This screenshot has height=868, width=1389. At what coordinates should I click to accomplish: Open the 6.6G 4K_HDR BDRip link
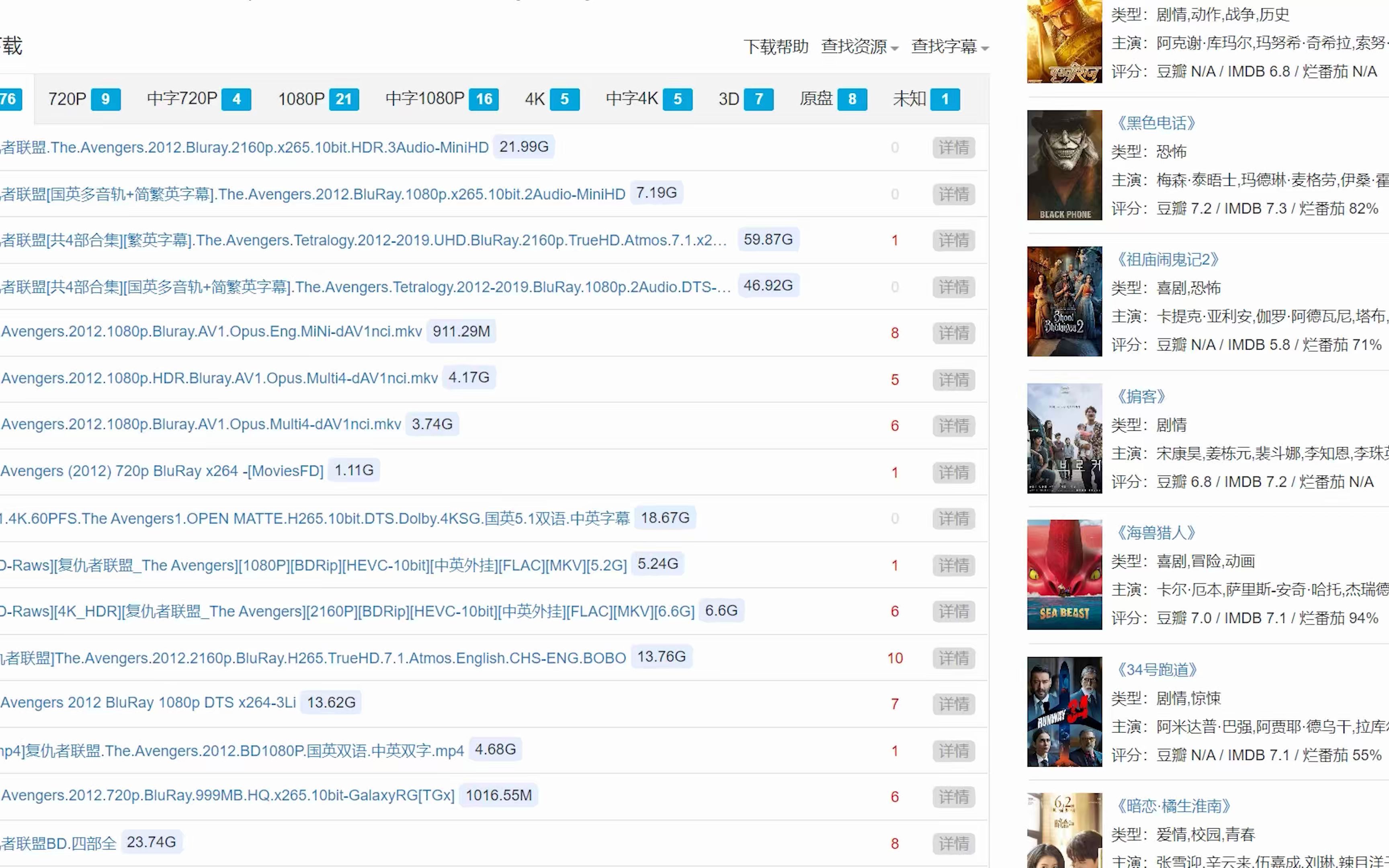point(347,611)
